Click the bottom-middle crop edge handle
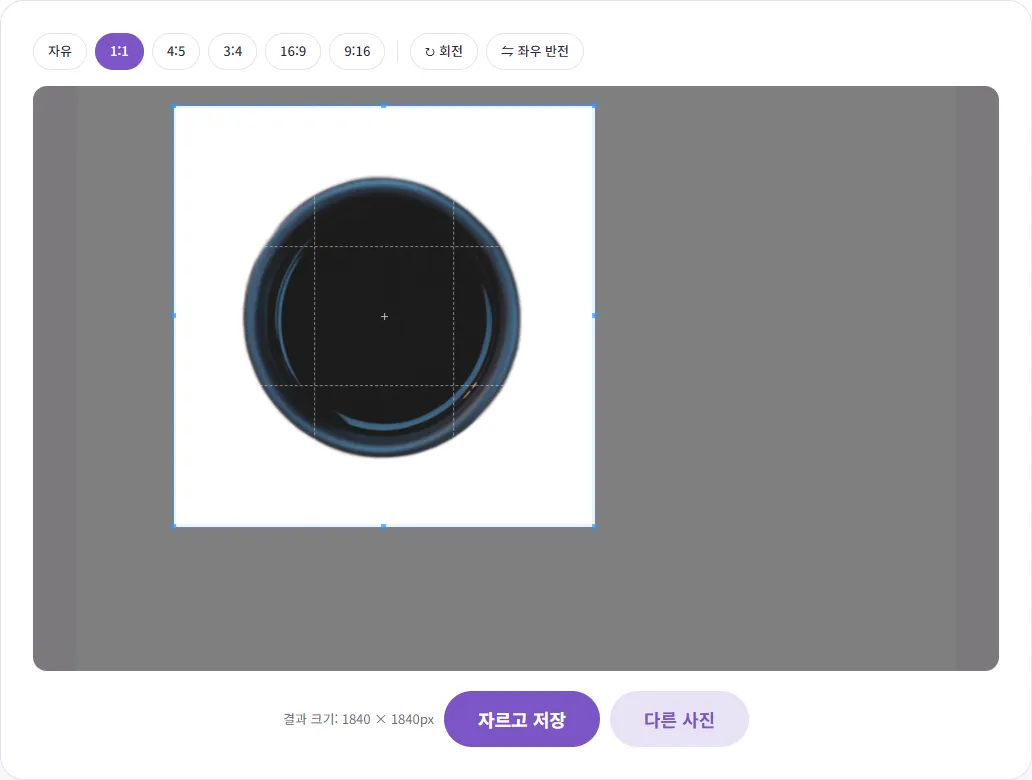Viewport: 1032px width, 780px height. click(x=384, y=526)
